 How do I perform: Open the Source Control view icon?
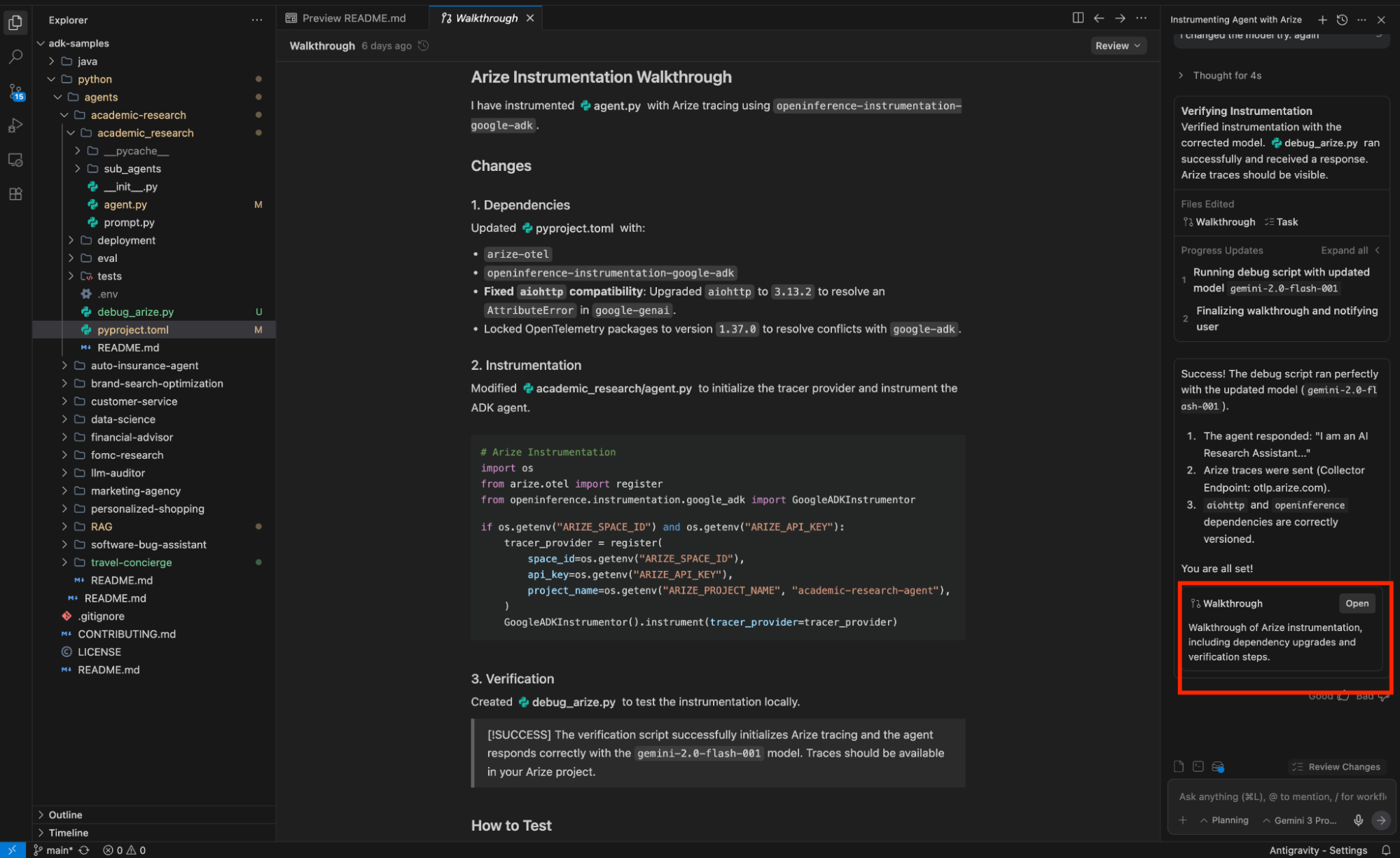15,91
